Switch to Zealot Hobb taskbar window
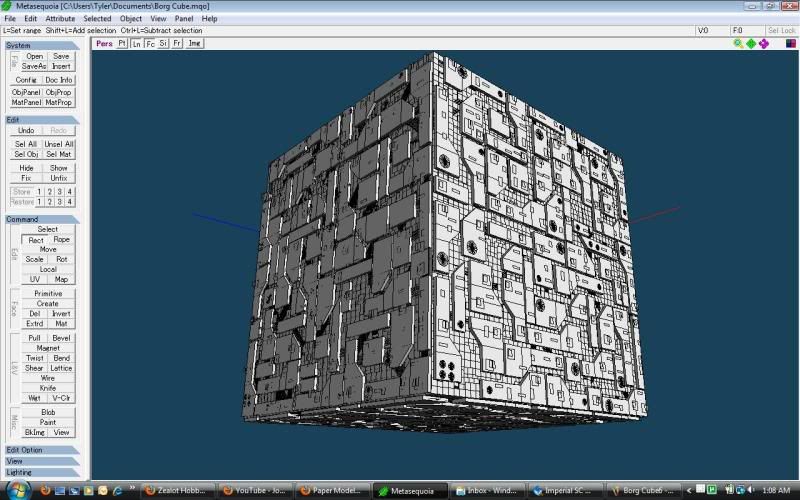This screenshot has width=800, height=500. [x=178, y=490]
